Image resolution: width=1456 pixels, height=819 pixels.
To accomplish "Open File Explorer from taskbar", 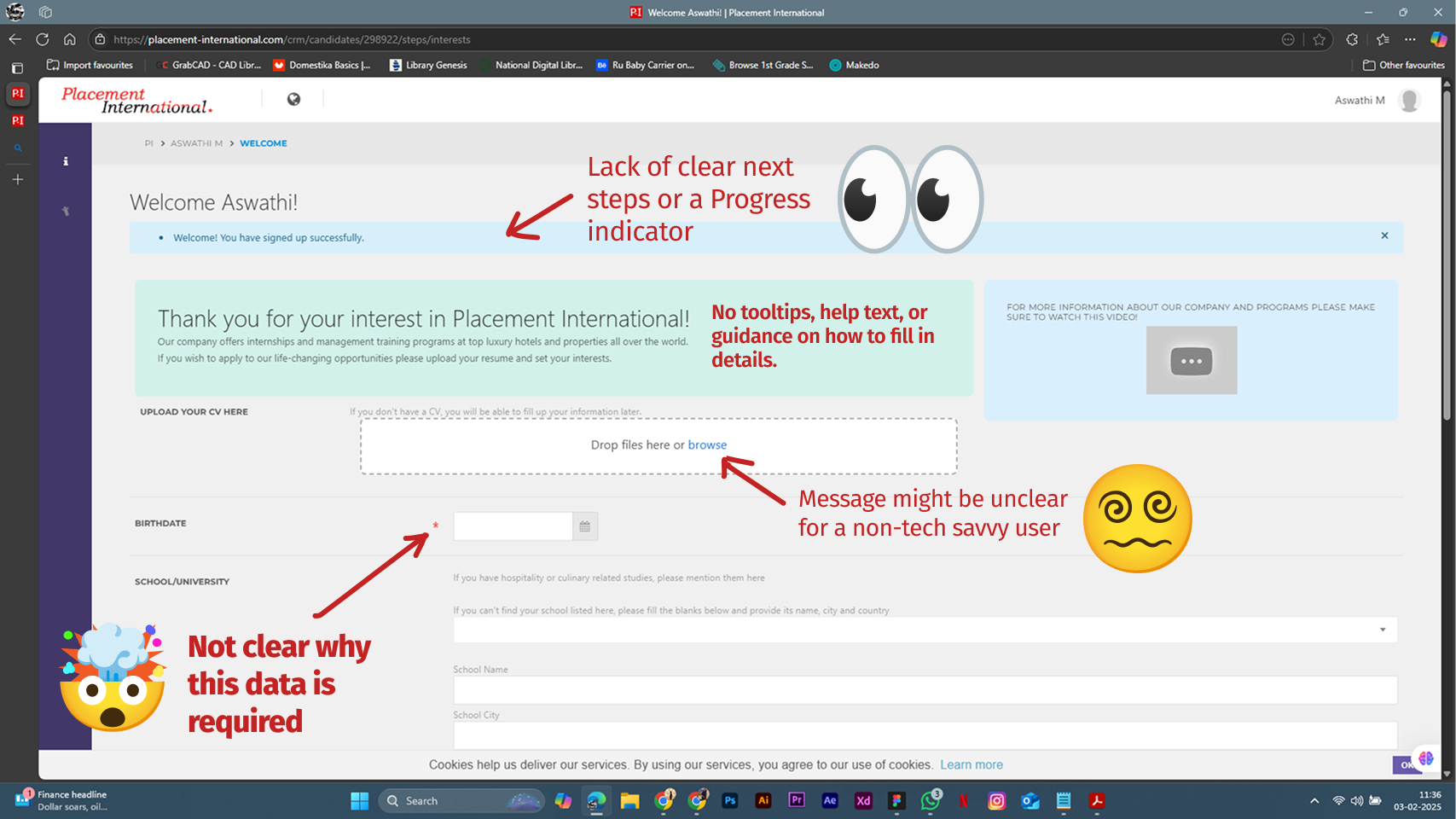I will pyautogui.click(x=629, y=800).
